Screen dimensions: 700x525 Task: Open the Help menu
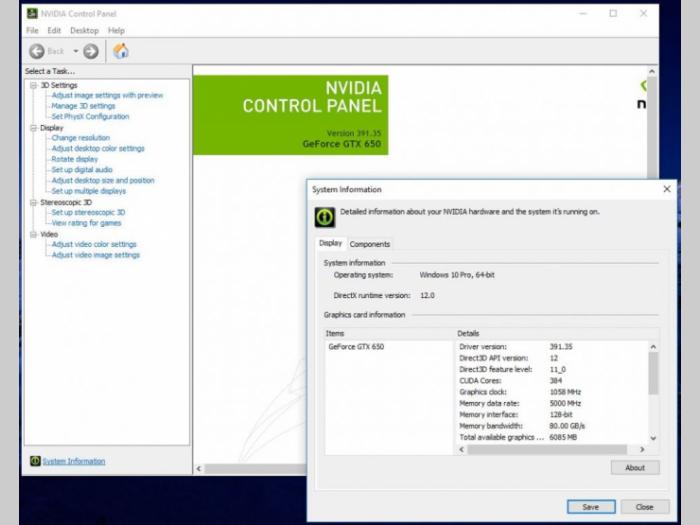[x=116, y=30]
